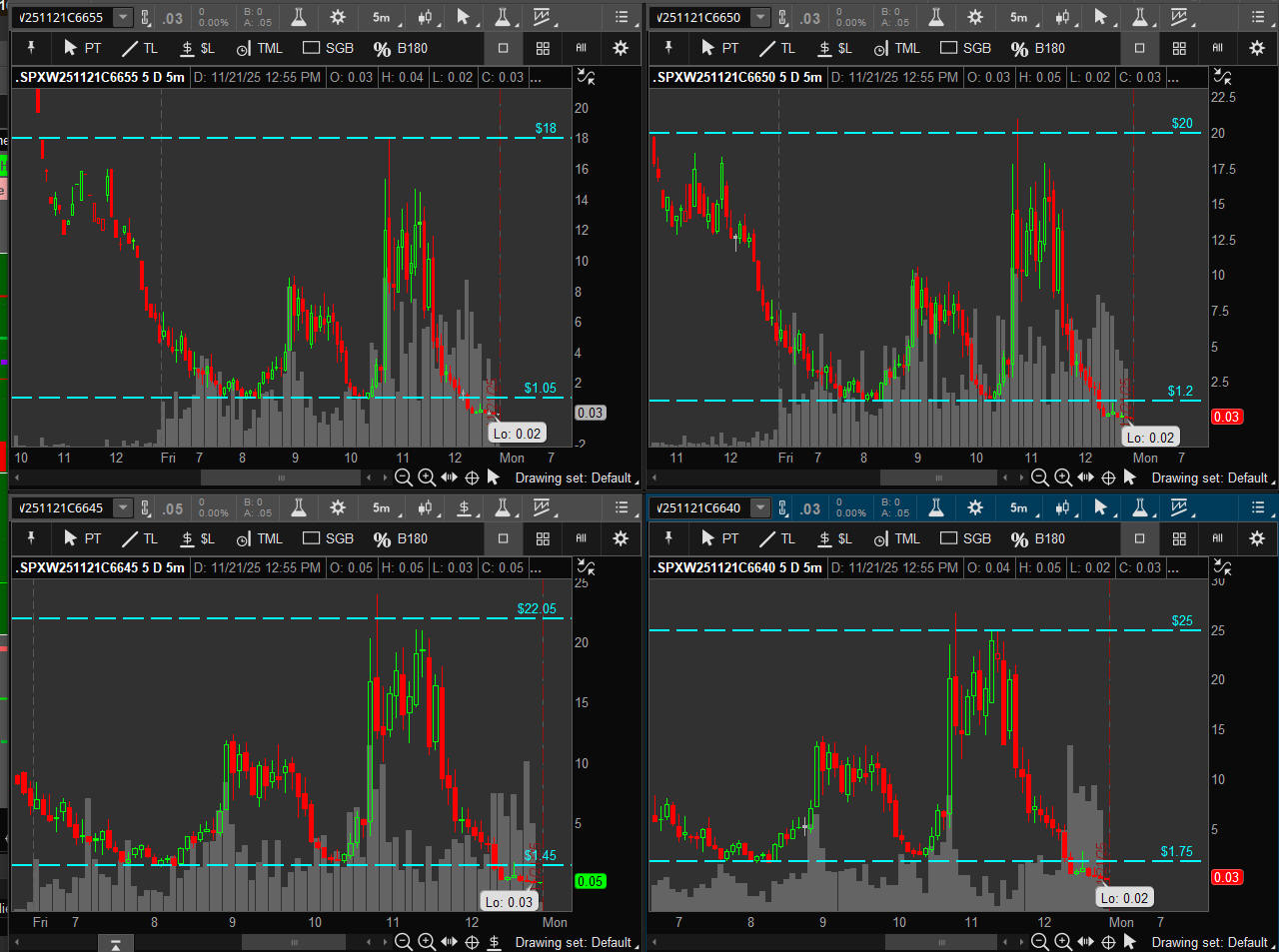Pick SGB rectangle tool on C6650 chart
Image resolution: width=1279 pixels, height=952 pixels.
click(x=965, y=48)
